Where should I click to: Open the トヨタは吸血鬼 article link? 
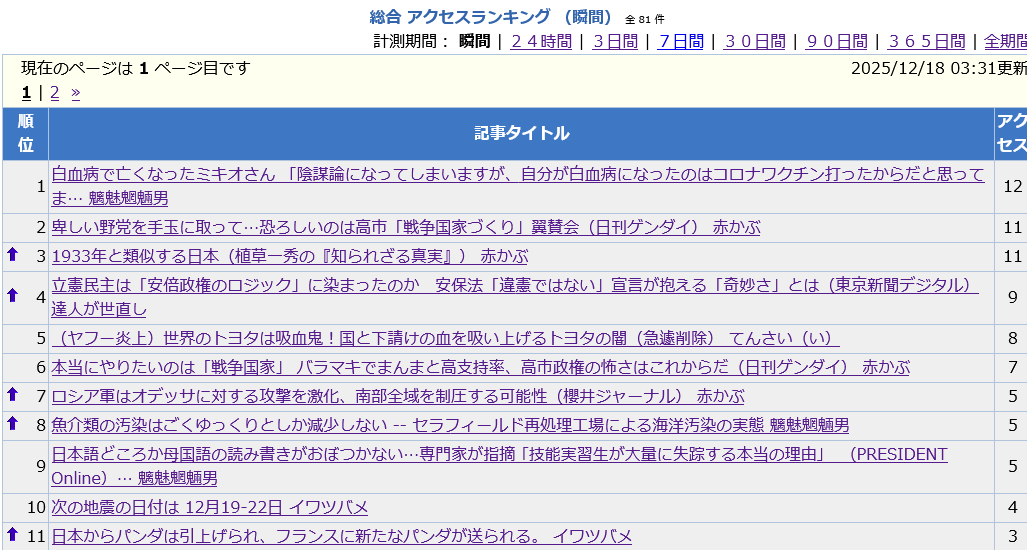pos(445,338)
